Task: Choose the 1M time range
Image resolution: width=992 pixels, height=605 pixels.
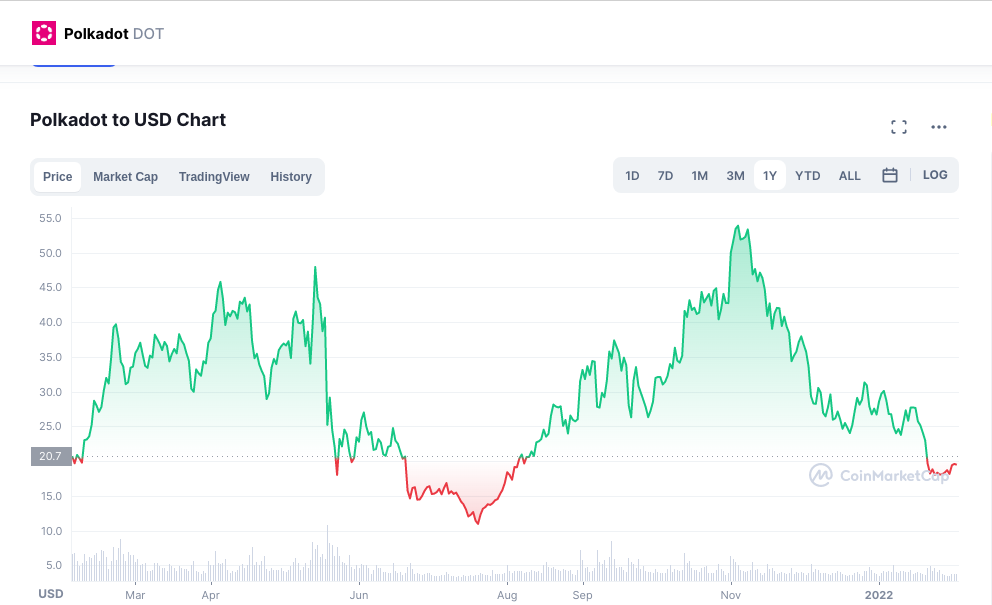Action: [699, 176]
